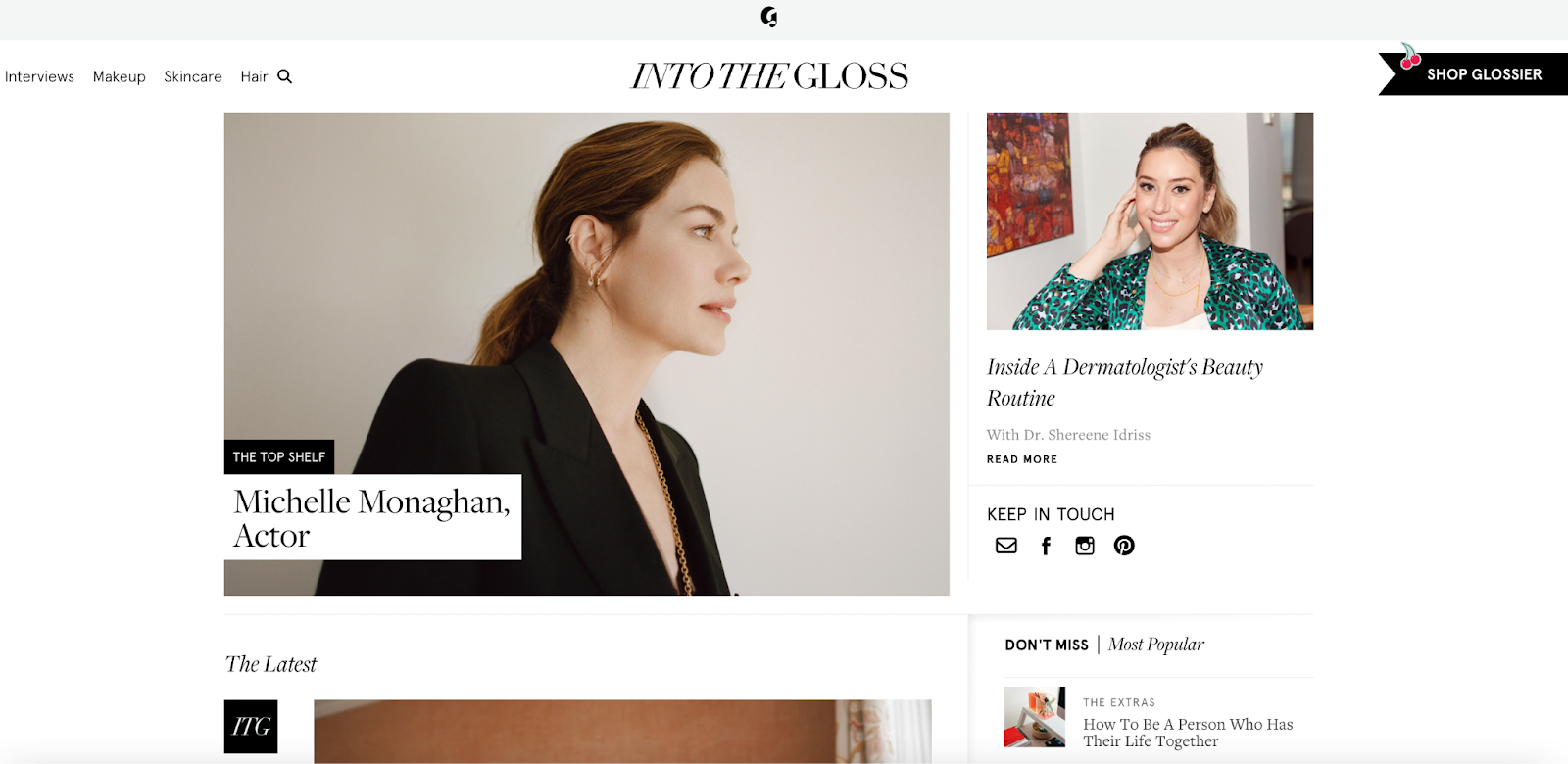1568x764 pixels.
Task: Click the cherry icon on Shop Glossier
Action: click(x=1409, y=57)
